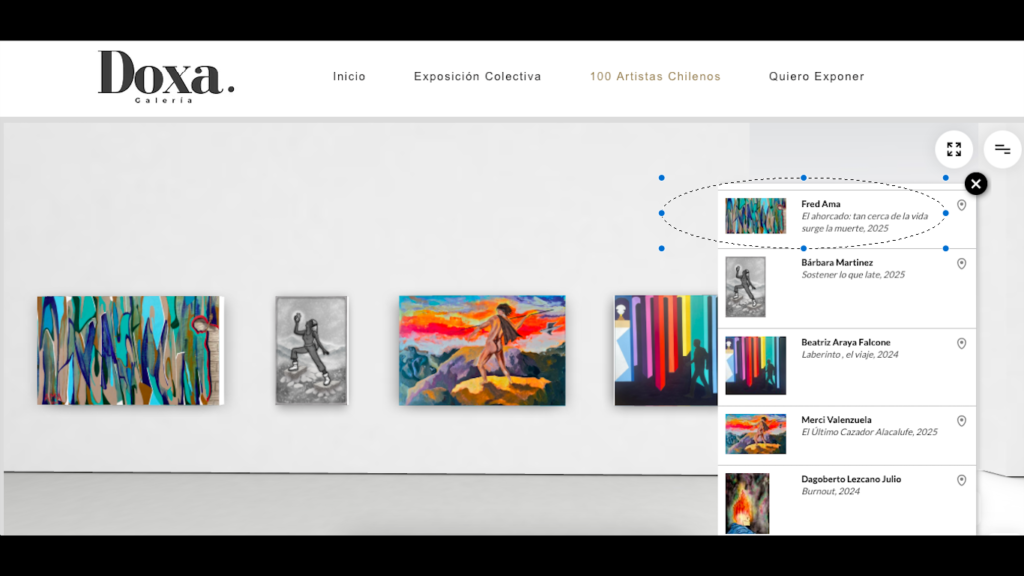Select El Último Cazador Alacalufe list thumbnail
Viewport: 1024px width, 576px height.
pyautogui.click(x=756, y=434)
